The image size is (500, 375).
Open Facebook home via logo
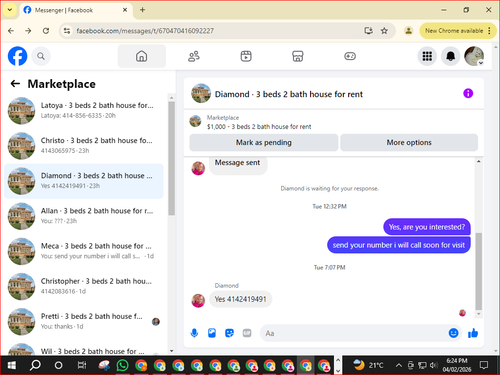pos(17,56)
